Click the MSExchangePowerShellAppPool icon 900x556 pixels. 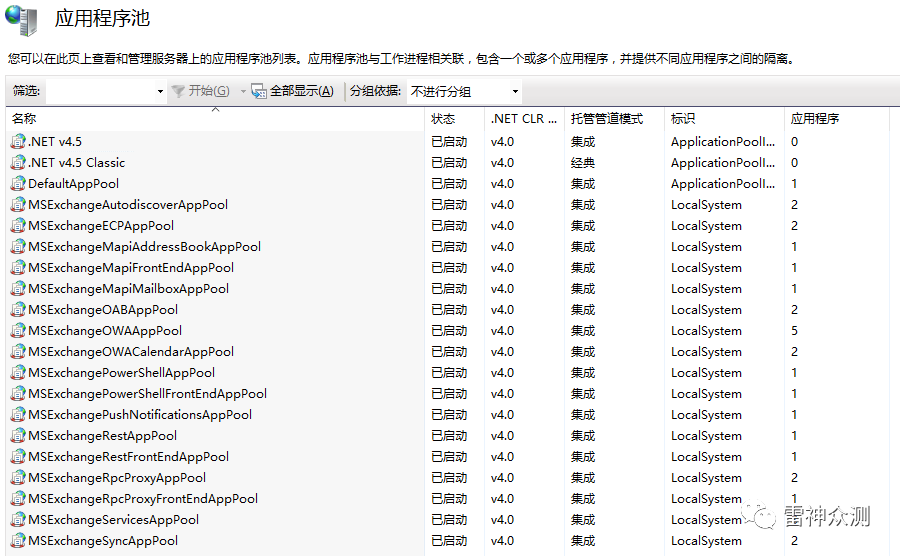(18, 372)
